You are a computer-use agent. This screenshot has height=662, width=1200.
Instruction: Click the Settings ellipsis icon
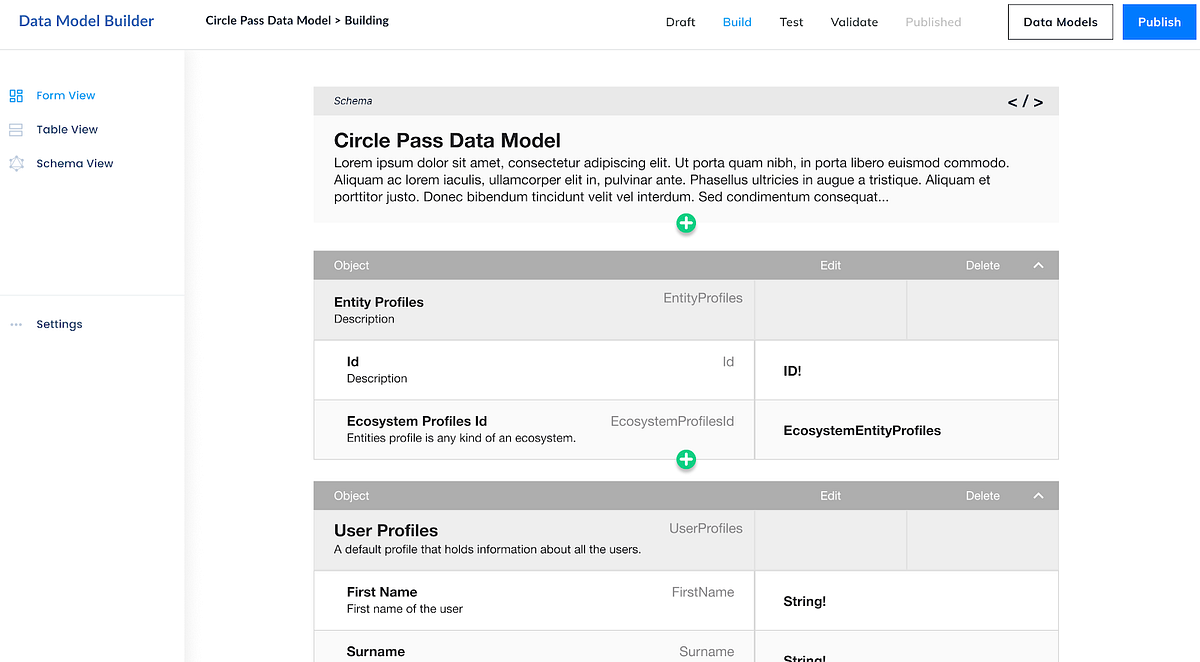[15, 323]
